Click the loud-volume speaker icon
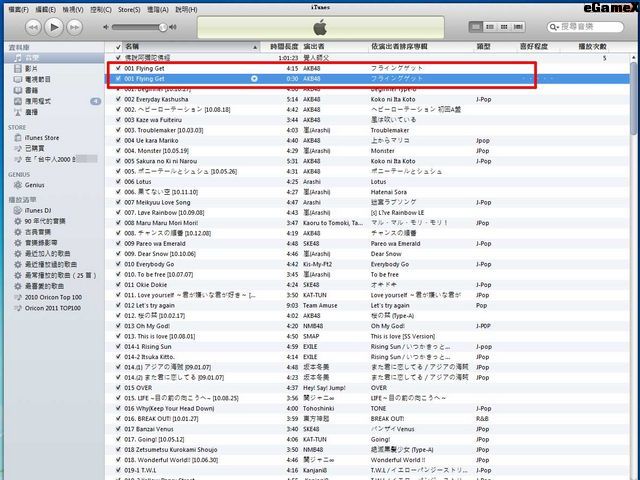The image size is (640, 480). pos(173,27)
